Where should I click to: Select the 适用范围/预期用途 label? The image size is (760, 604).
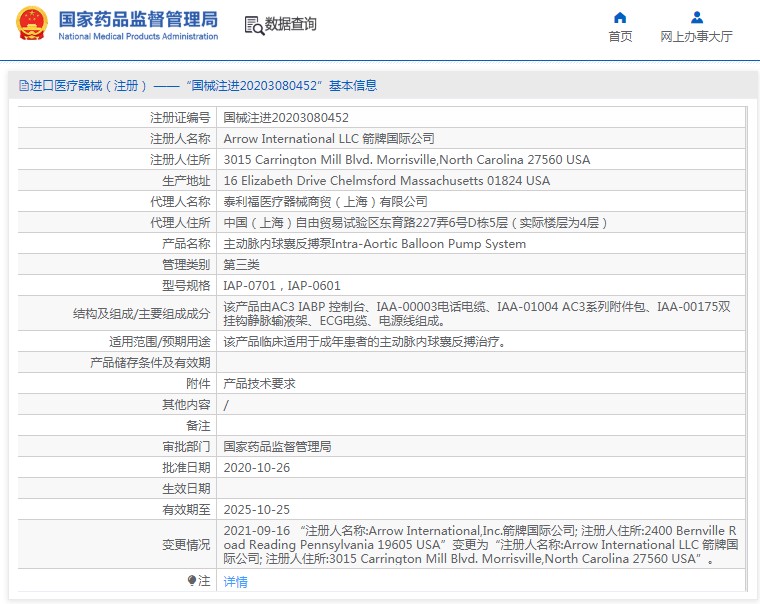[x=159, y=342]
